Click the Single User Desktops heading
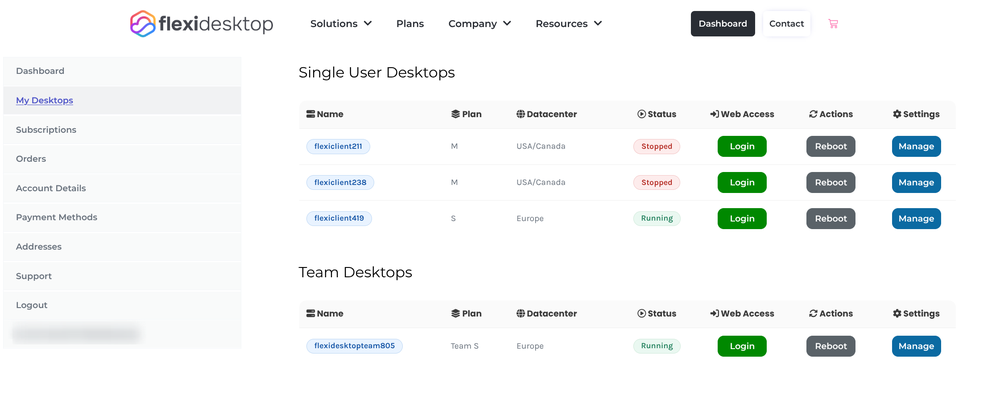 tap(377, 73)
